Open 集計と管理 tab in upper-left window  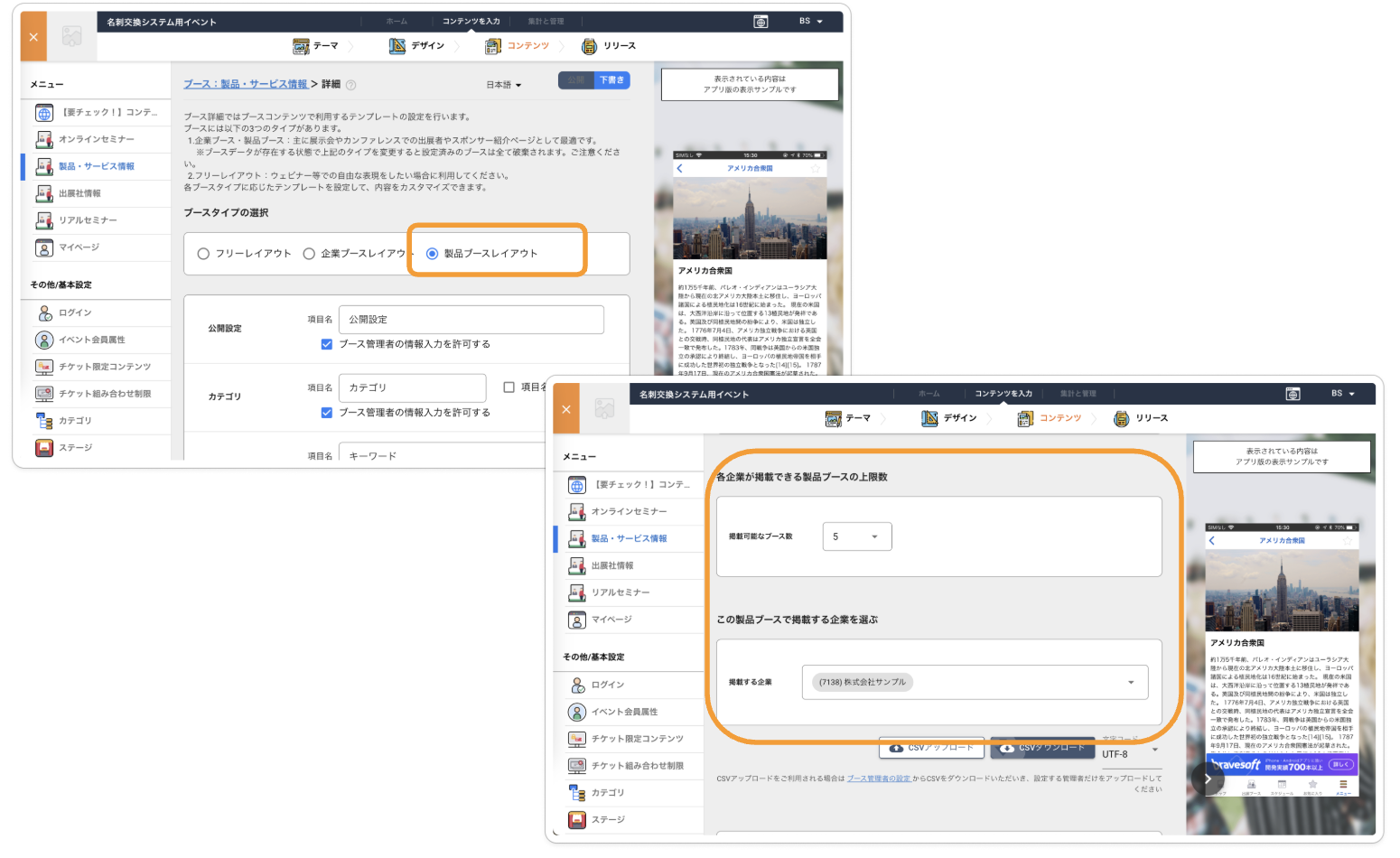546,22
